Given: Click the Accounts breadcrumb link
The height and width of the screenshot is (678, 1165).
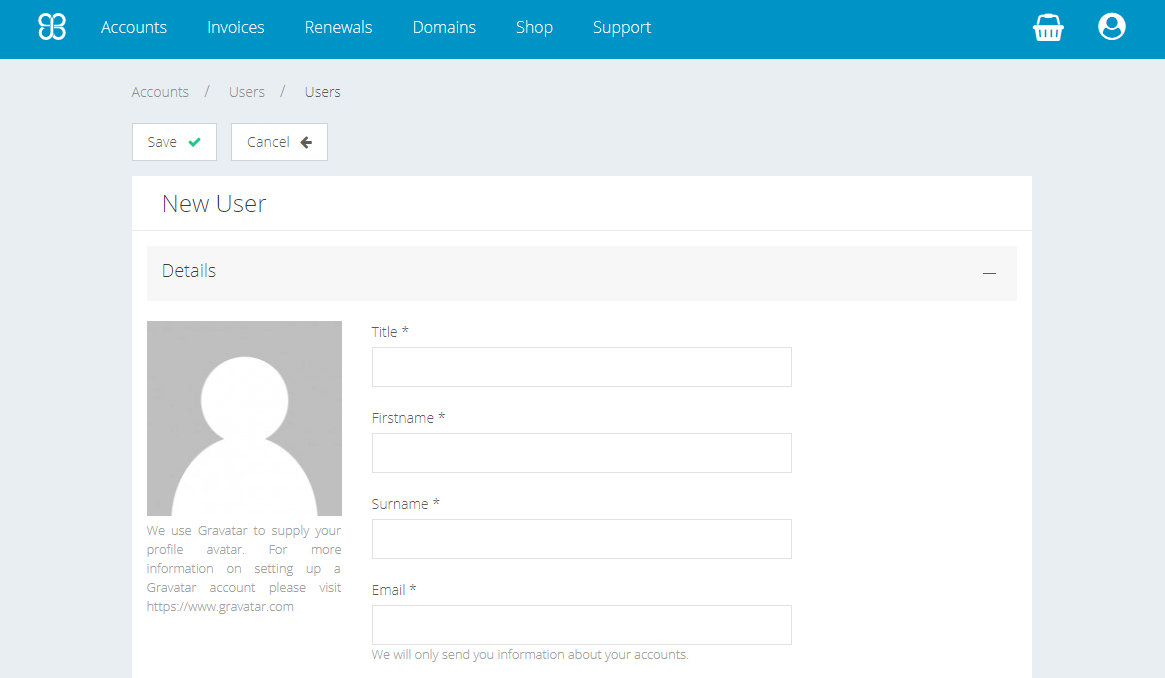Looking at the screenshot, I should pyautogui.click(x=160, y=92).
